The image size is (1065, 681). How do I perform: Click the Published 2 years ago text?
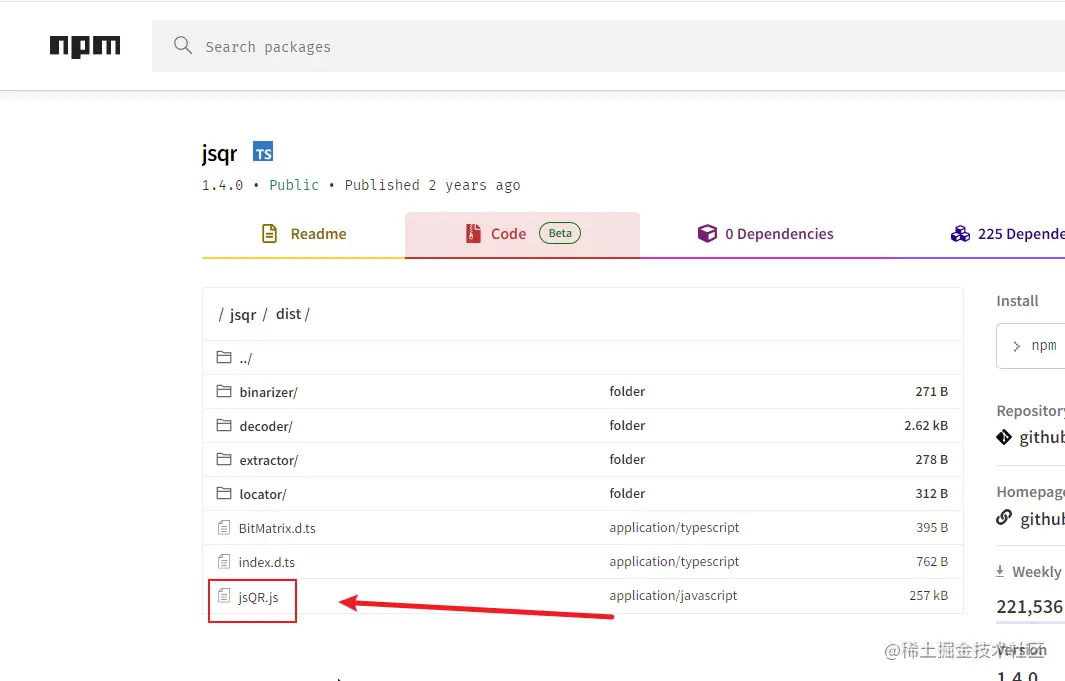click(x=432, y=185)
